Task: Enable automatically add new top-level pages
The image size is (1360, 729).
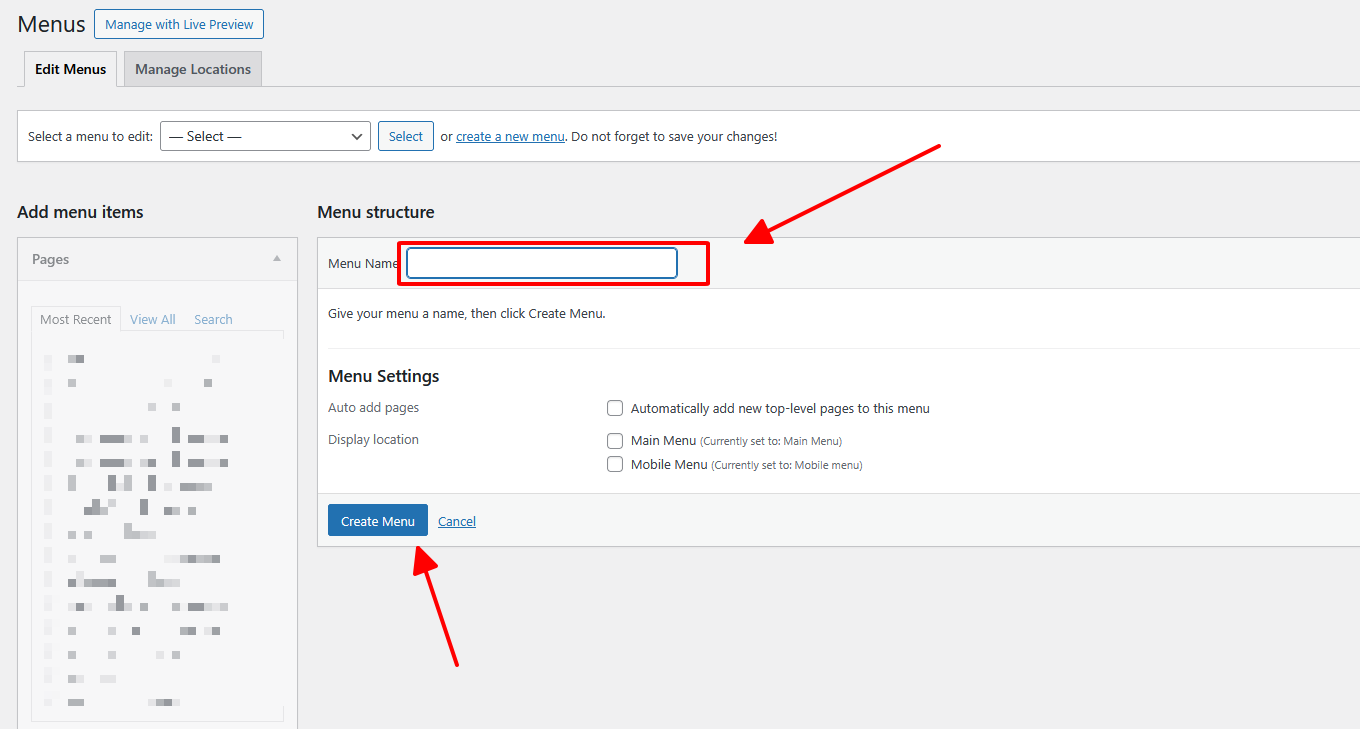Action: point(615,408)
